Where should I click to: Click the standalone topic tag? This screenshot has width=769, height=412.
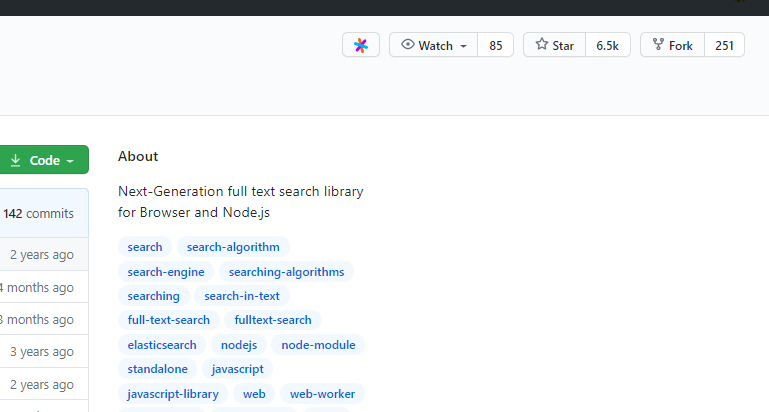tap(158, 369)
